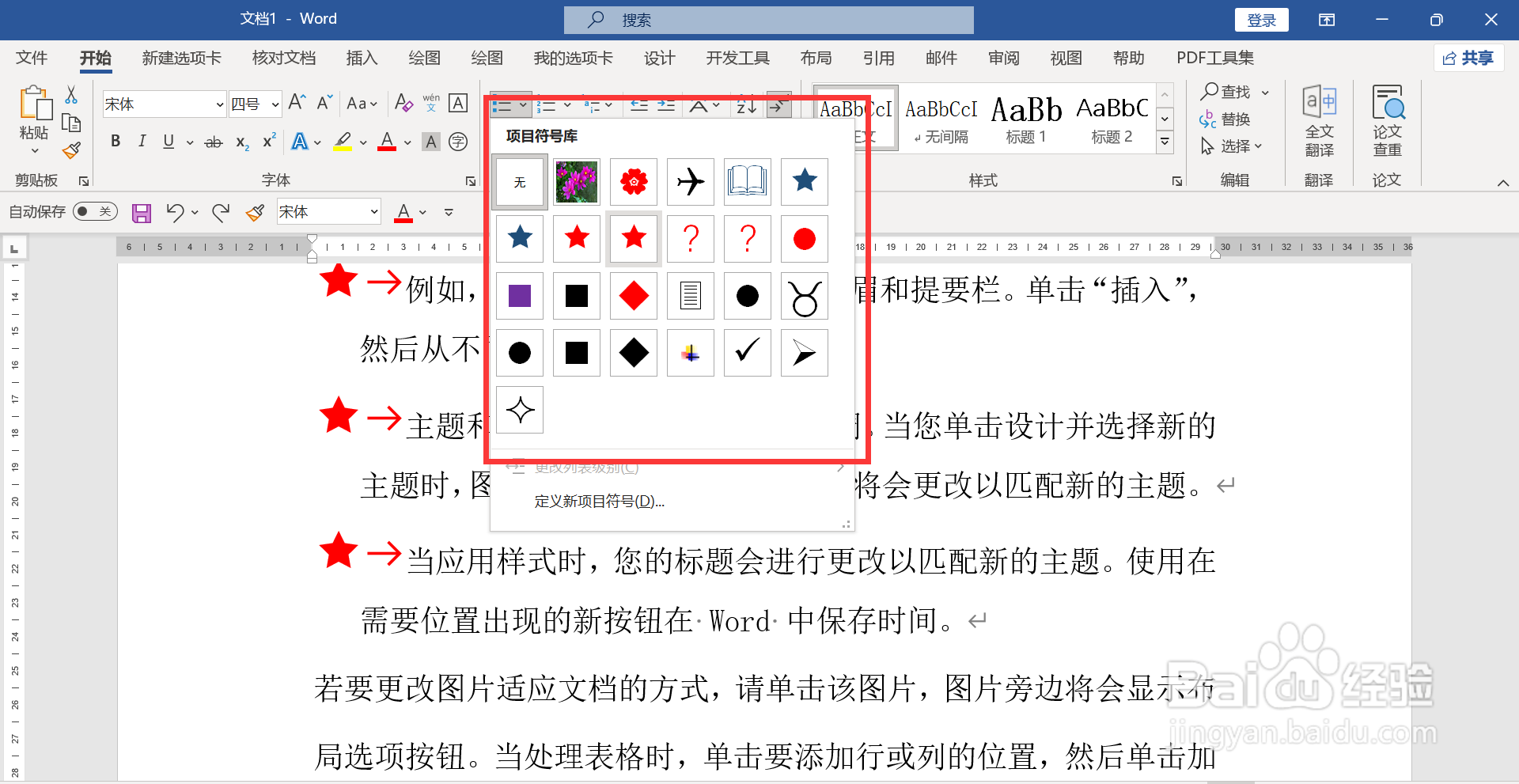Toggle Underline formatting
Viewport: 1519px width, 784px height.
(169, 142)
